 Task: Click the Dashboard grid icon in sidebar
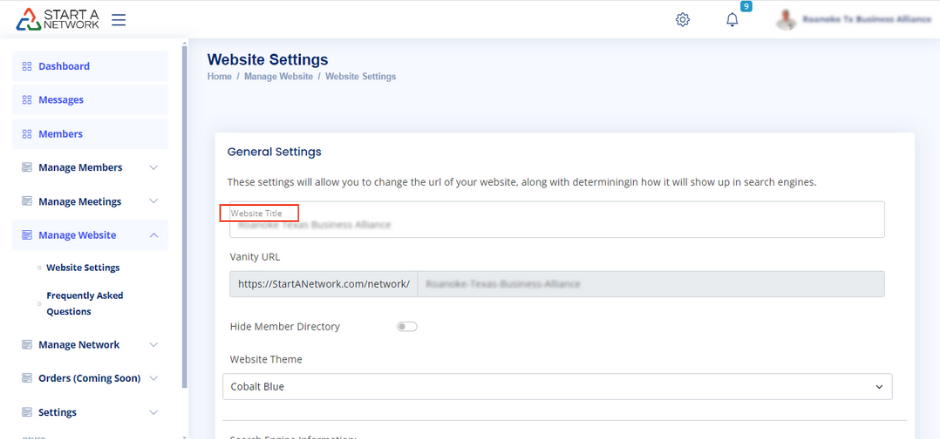[x=27, y=66]
